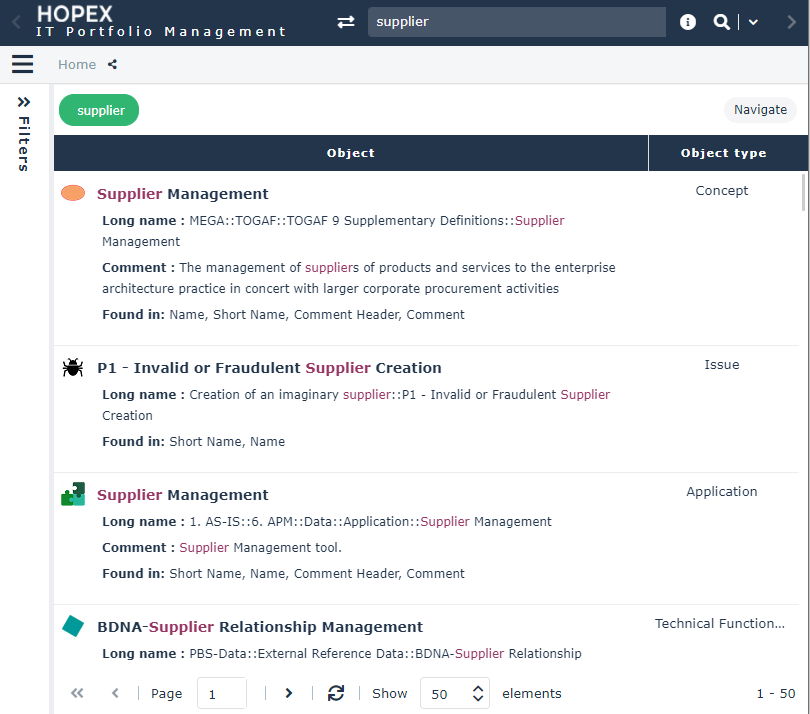Click the share icon next to Home

(x=113, y=65)
